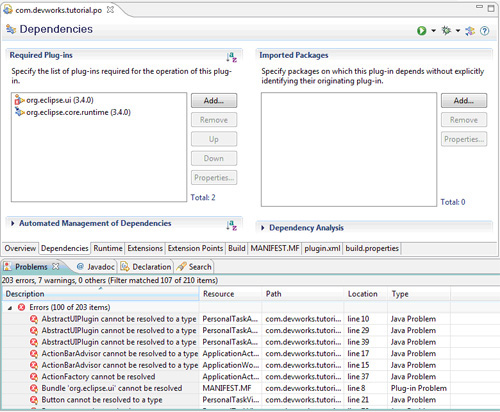
Task: Open the Javadoc view tab
Action: coord(96,267)
